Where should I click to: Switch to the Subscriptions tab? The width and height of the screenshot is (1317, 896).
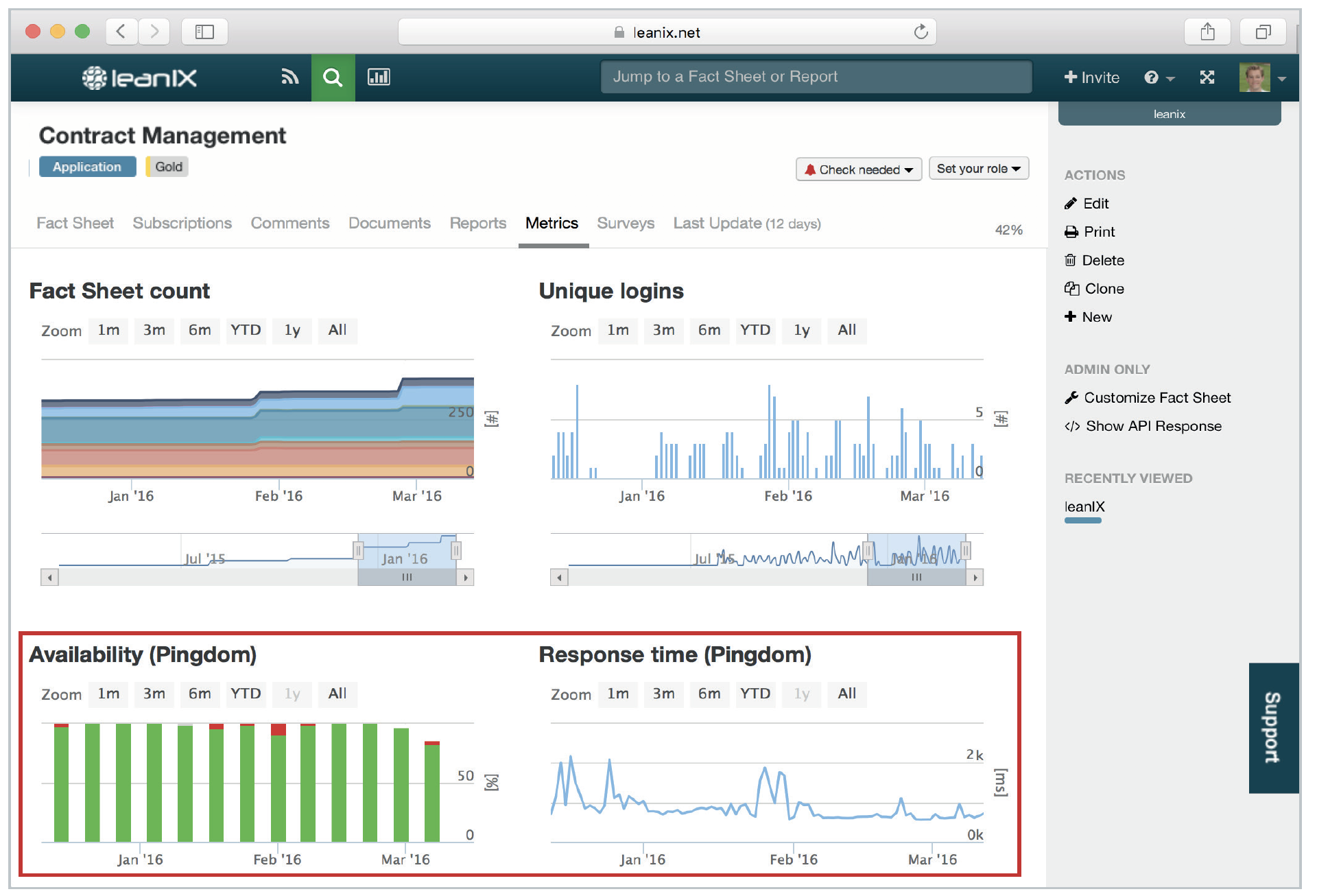point(182,223)
